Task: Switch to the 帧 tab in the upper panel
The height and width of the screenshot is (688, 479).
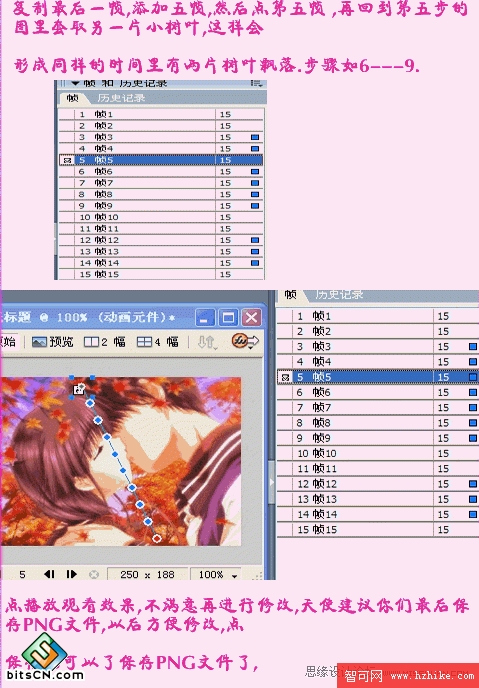Action: tap(73, 98)
